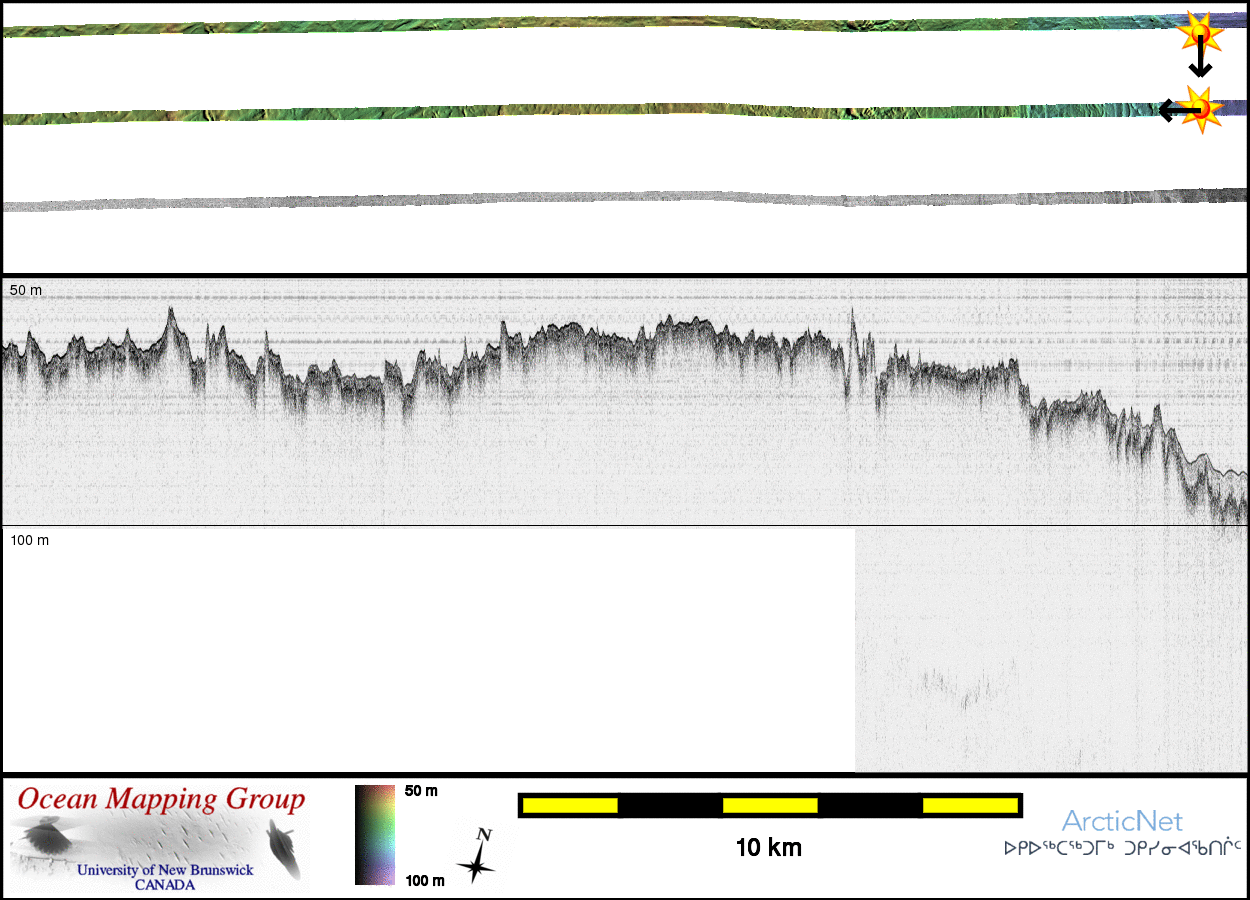The width and height of the screenshot is (1250, 900).
Task: Click the 50 m color legend label
Action: (421, 791)
